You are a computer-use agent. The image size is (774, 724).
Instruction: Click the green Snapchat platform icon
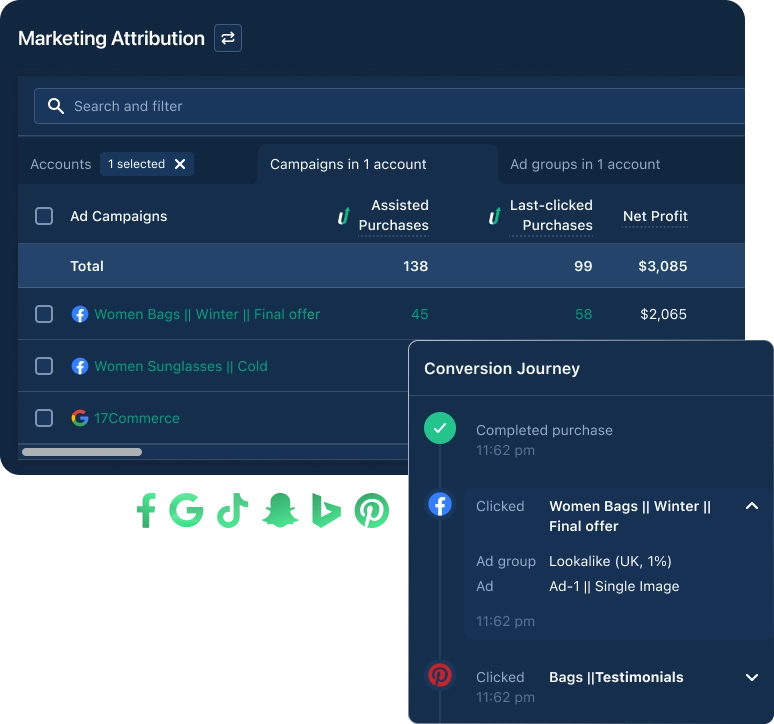pos(278,510)
